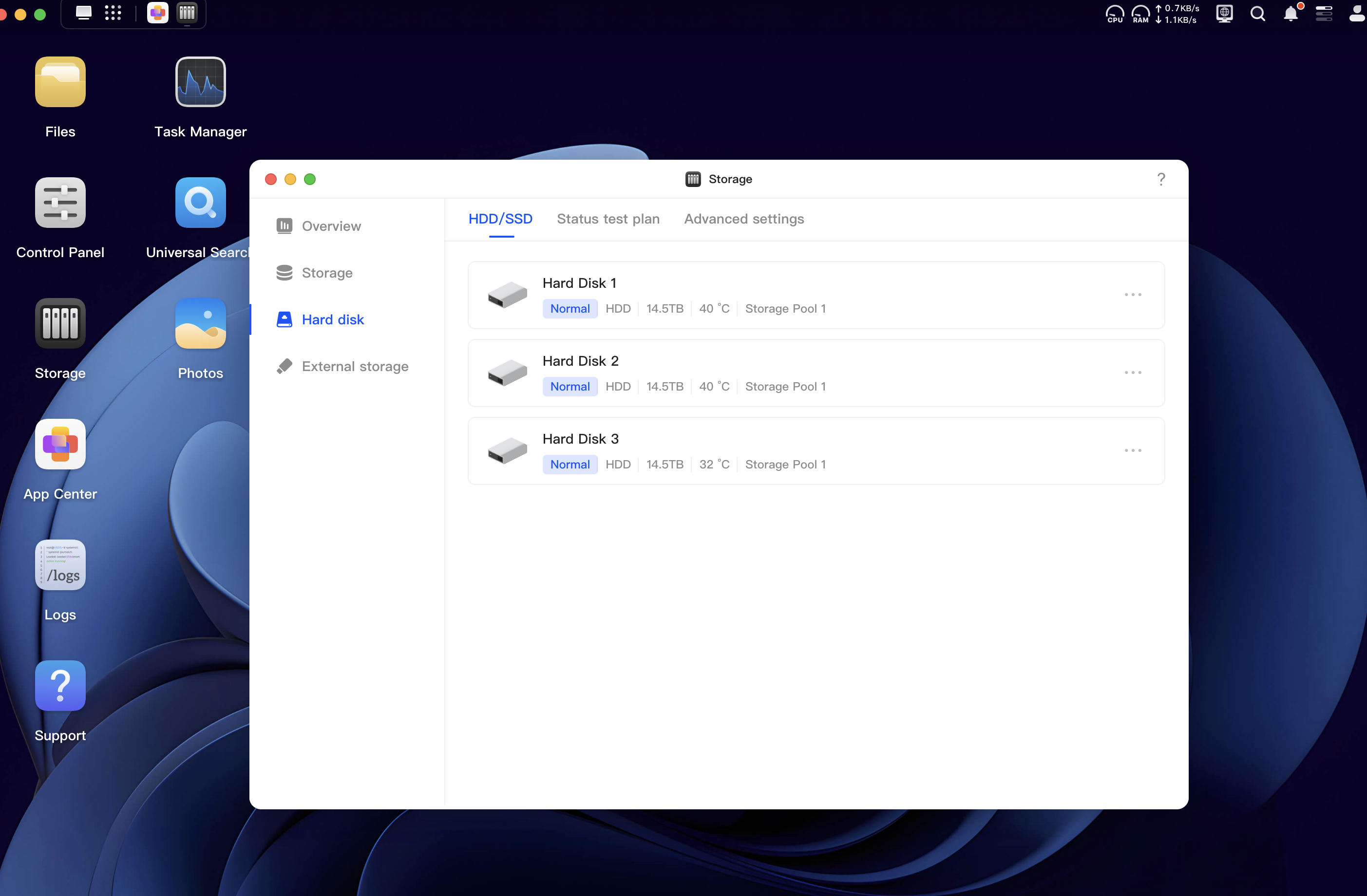
Task: Launch the Photos app
Action: [x=200, y=323]
